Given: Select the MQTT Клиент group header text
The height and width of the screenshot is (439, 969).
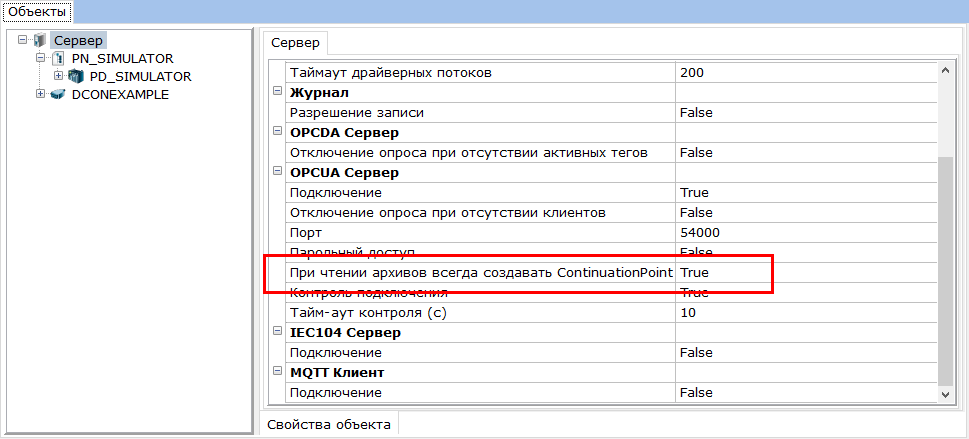Looking at the screenshot, I should pos(337,373).
